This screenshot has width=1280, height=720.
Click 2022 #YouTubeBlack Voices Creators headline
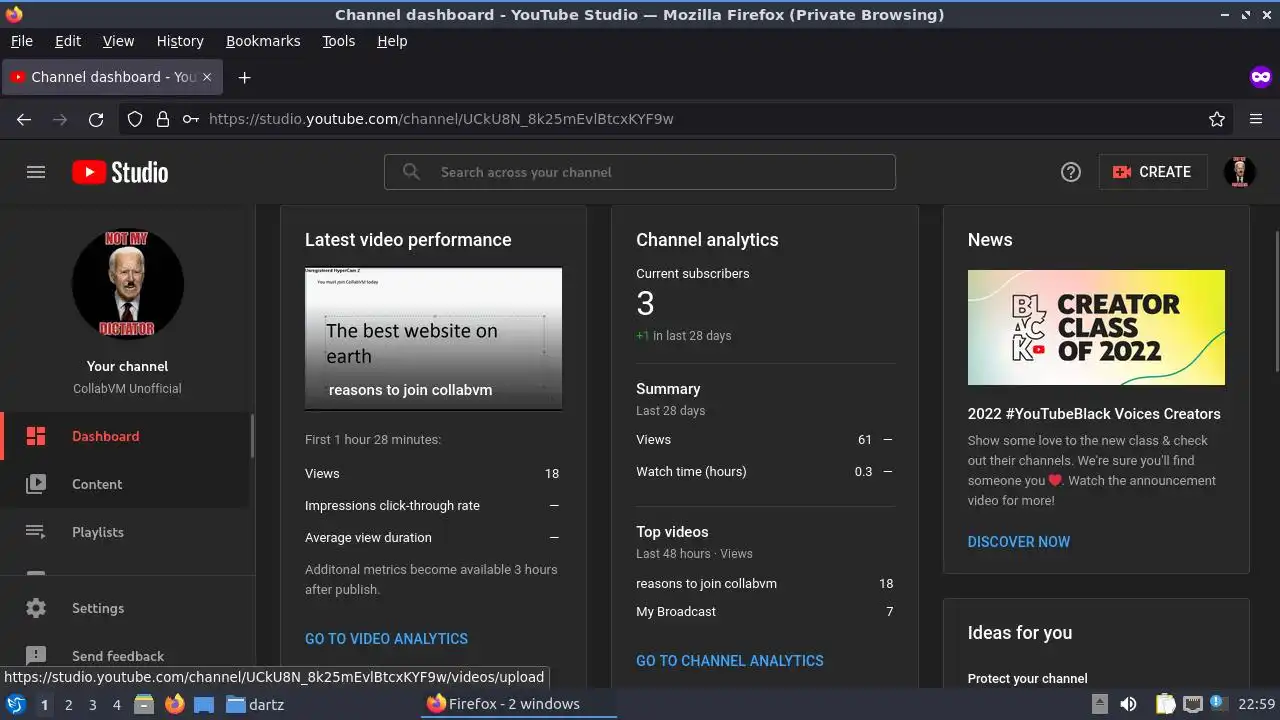(1094, 414)
